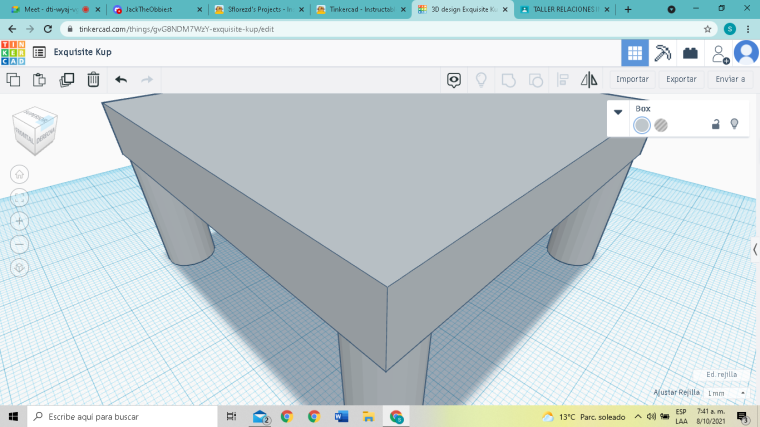
Task: Click the Enviar a button
Action: coord(730,79)
